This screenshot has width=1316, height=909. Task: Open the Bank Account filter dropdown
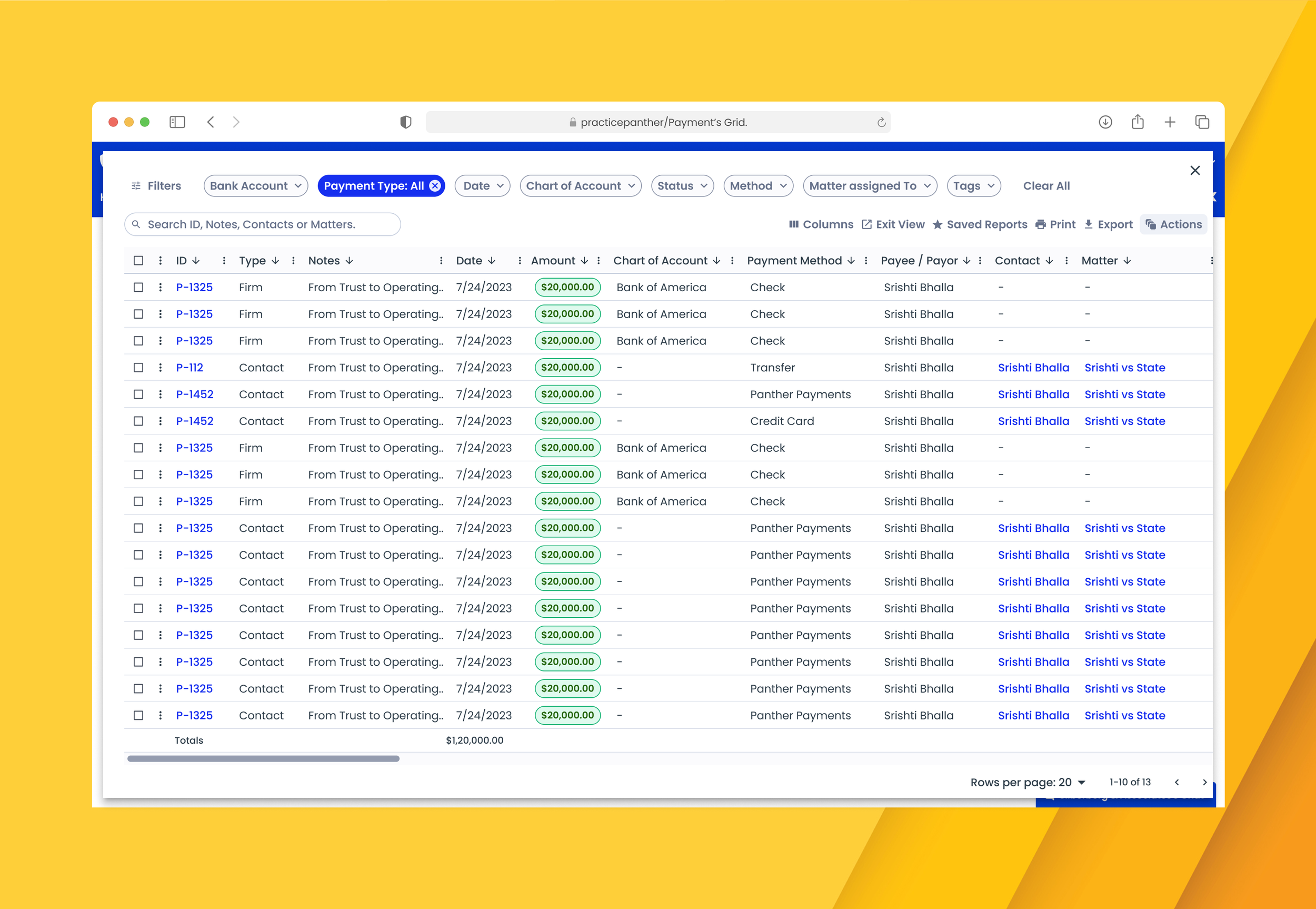(x=256, y=186)
